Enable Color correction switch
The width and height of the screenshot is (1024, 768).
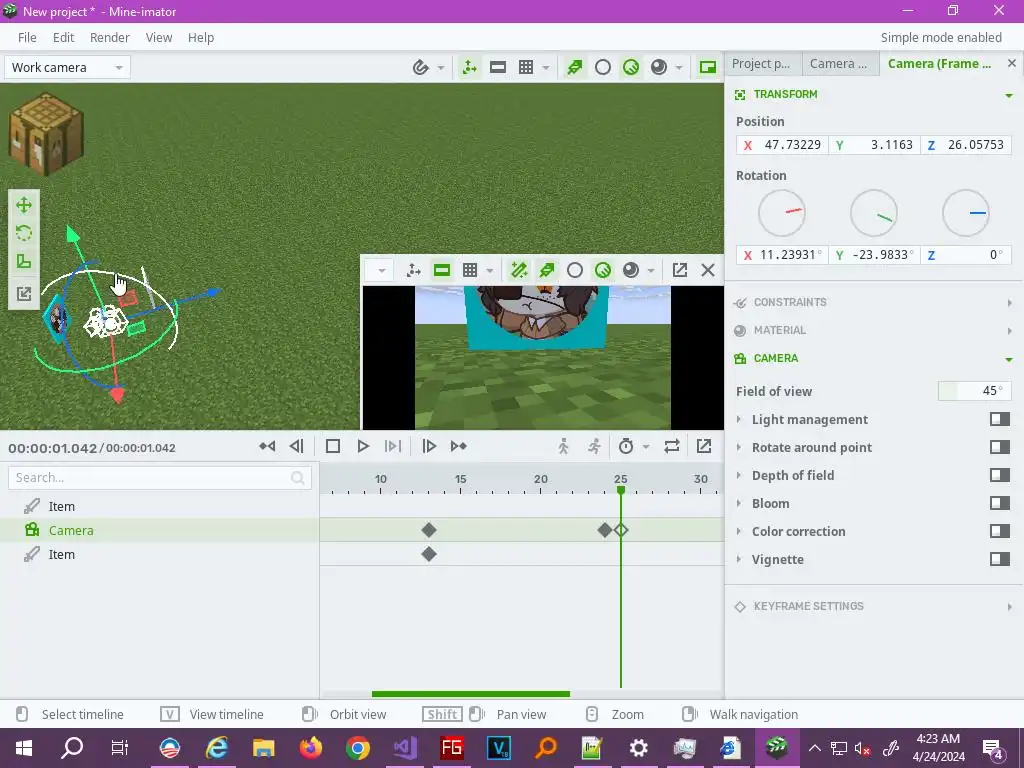(1000, 532)
